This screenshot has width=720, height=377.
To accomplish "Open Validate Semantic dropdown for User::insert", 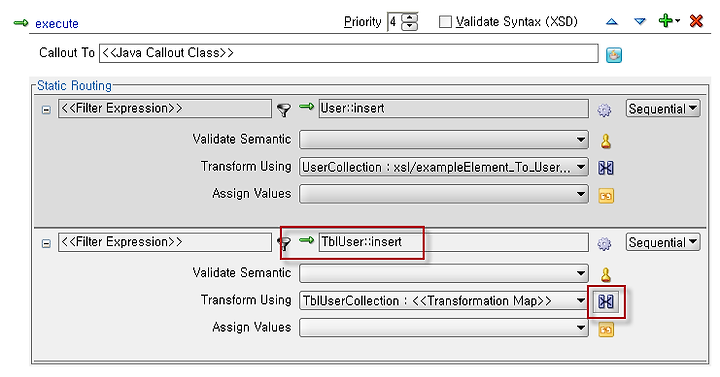I will [x=444, y=140].
